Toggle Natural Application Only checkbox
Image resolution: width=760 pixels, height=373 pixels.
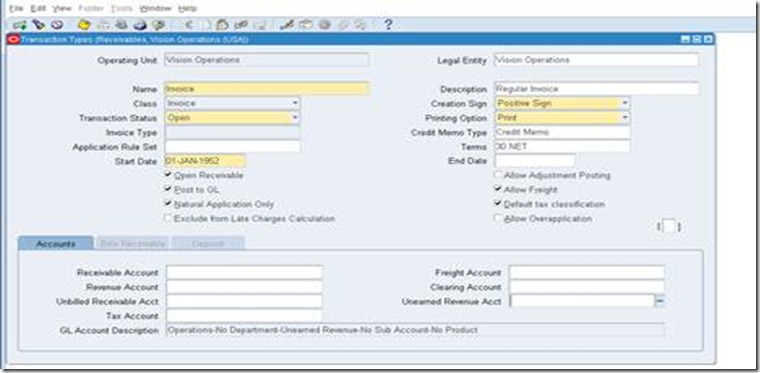(x=168, y=204)
